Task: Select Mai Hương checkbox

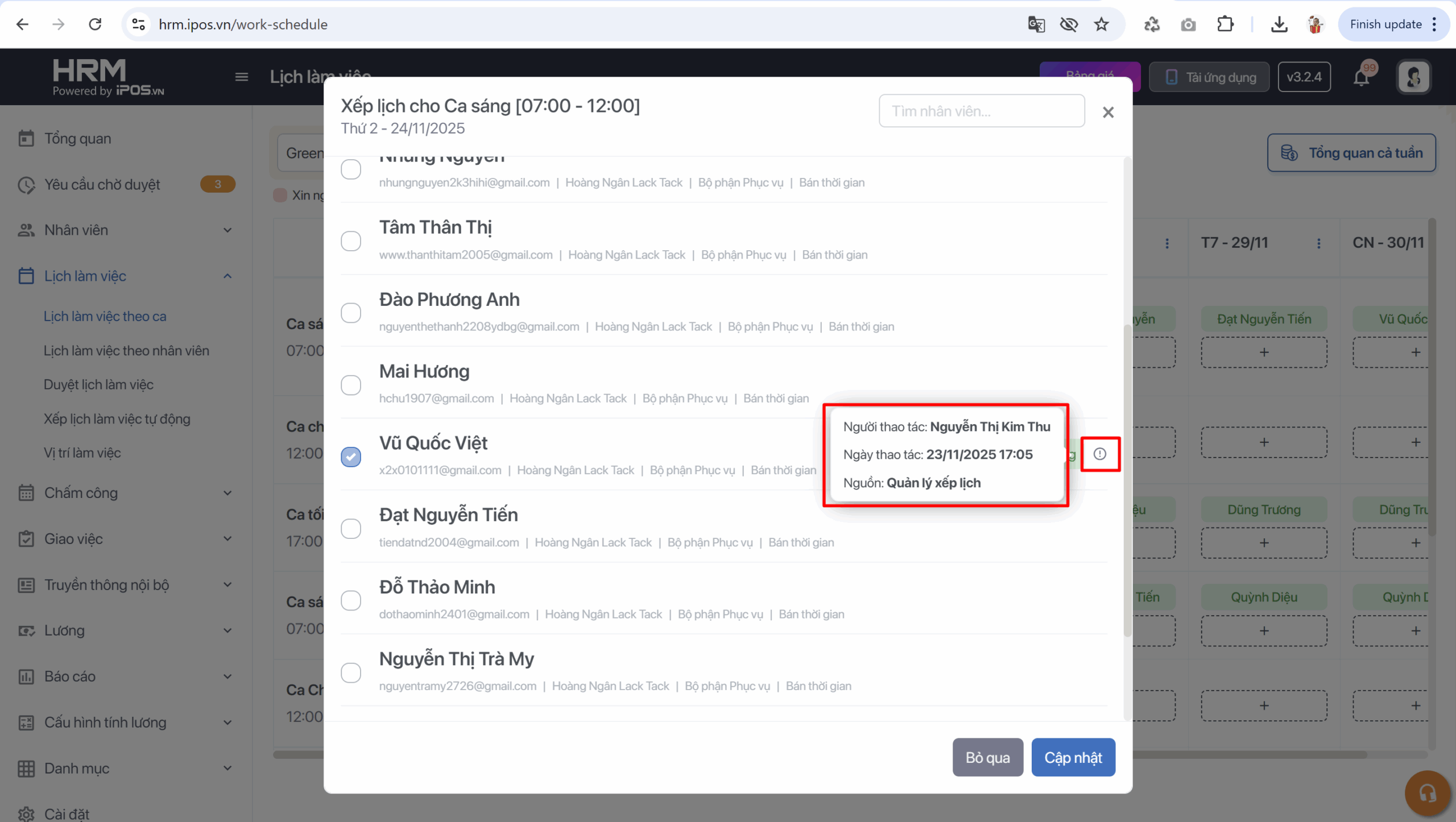Action: (351, 385)
